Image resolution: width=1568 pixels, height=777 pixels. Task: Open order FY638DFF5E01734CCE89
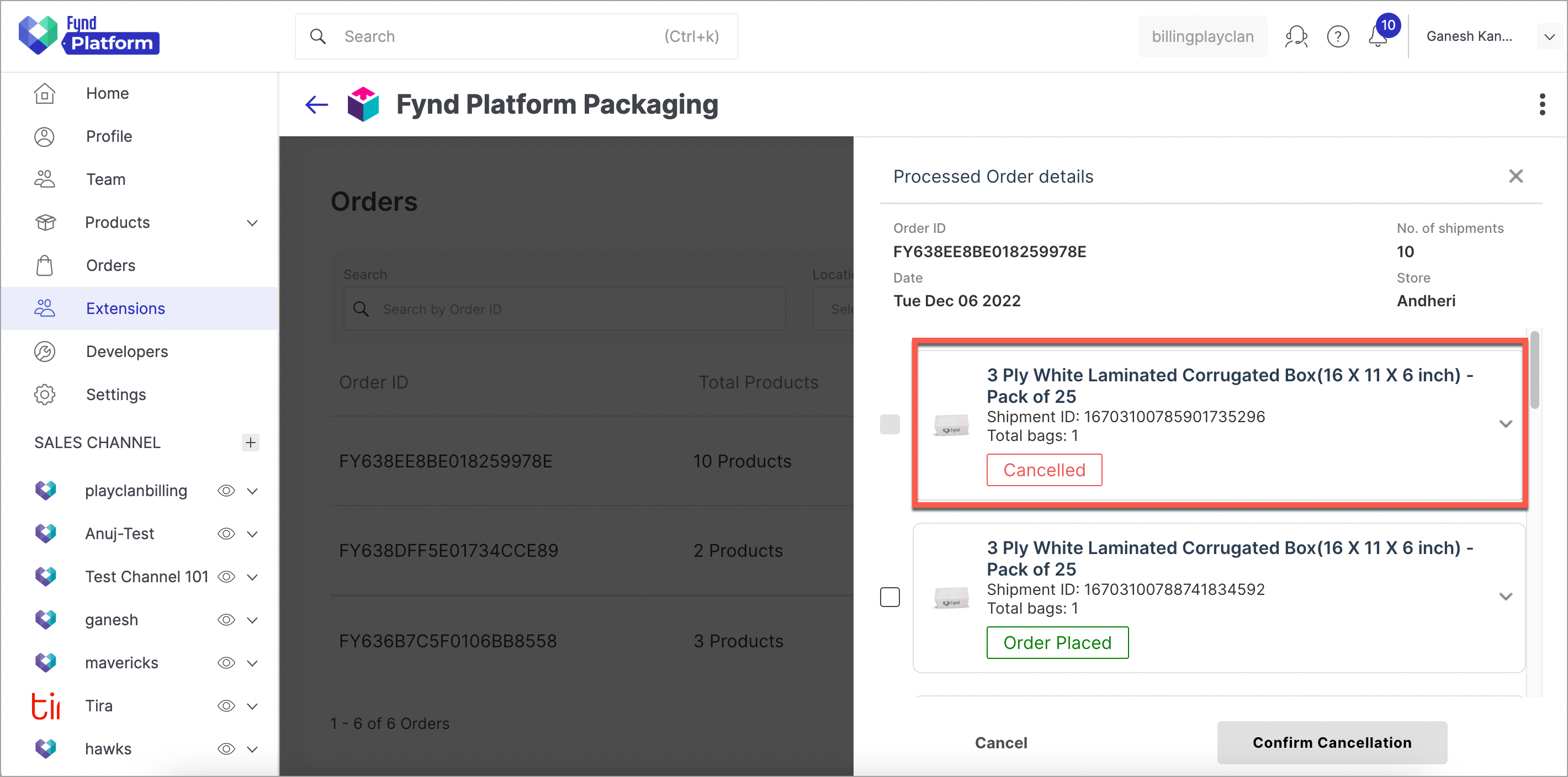pos(449,551)
